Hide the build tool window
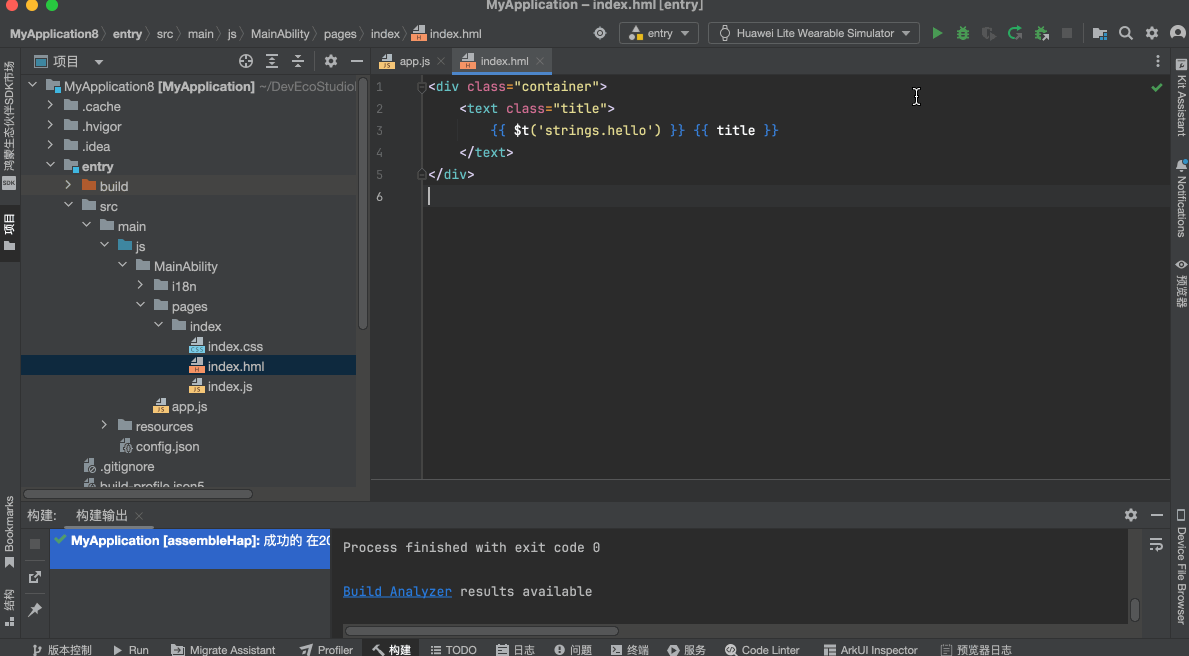Viewport: 1189px width, 656px height. [x=1156, y=515]
